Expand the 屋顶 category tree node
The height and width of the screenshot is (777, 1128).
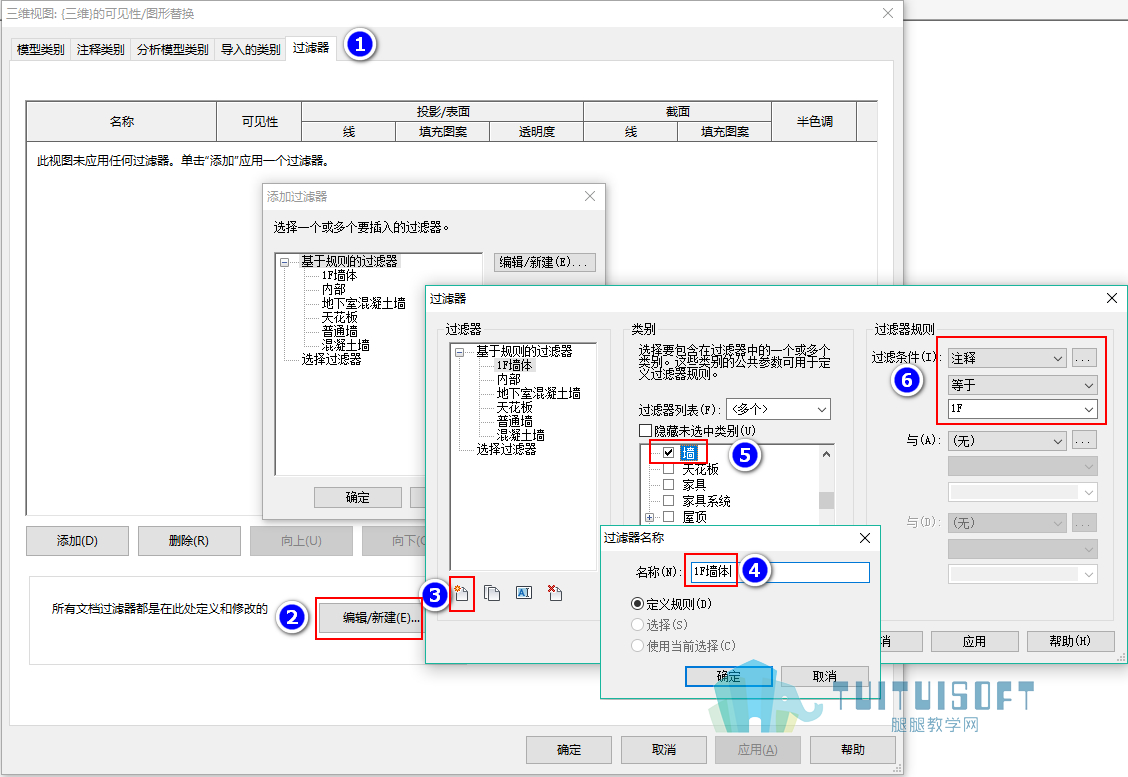point(649,517)
